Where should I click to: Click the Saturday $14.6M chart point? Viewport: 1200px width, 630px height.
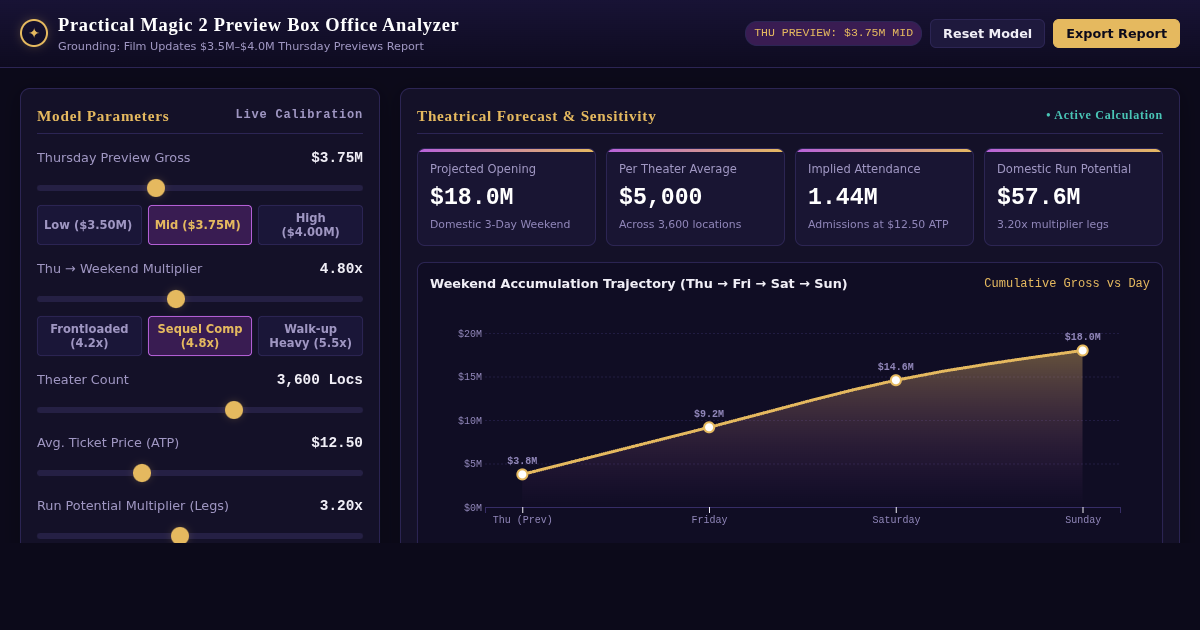click(x=896, y=380)
